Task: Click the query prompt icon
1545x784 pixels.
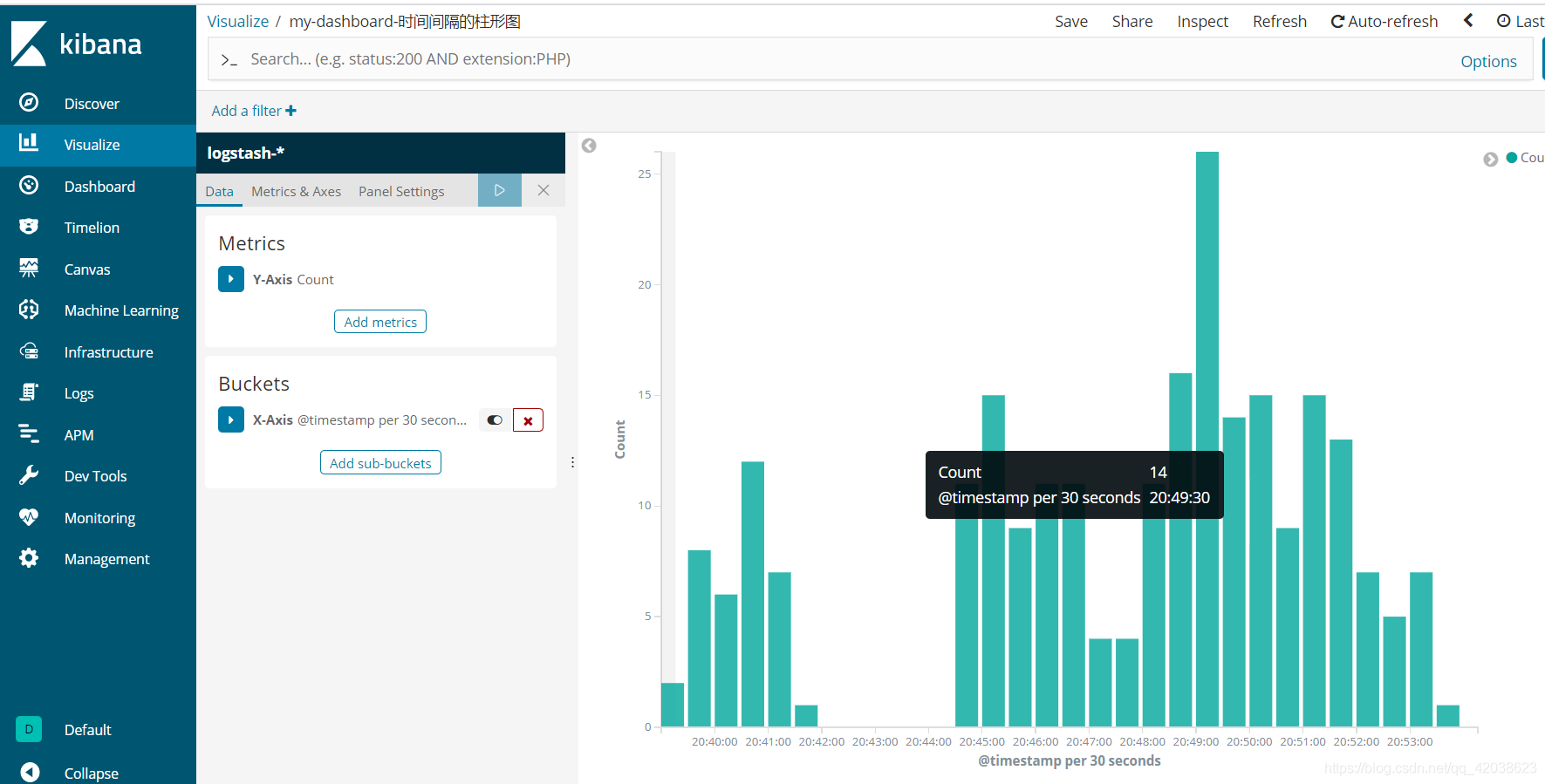Action: point(229,60)
